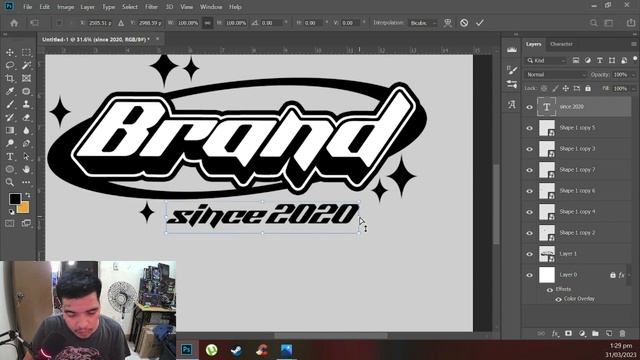Toggle Color Overlay effect visibility
640x360 pixels.
pyautogui.click(x=558, y=299)
